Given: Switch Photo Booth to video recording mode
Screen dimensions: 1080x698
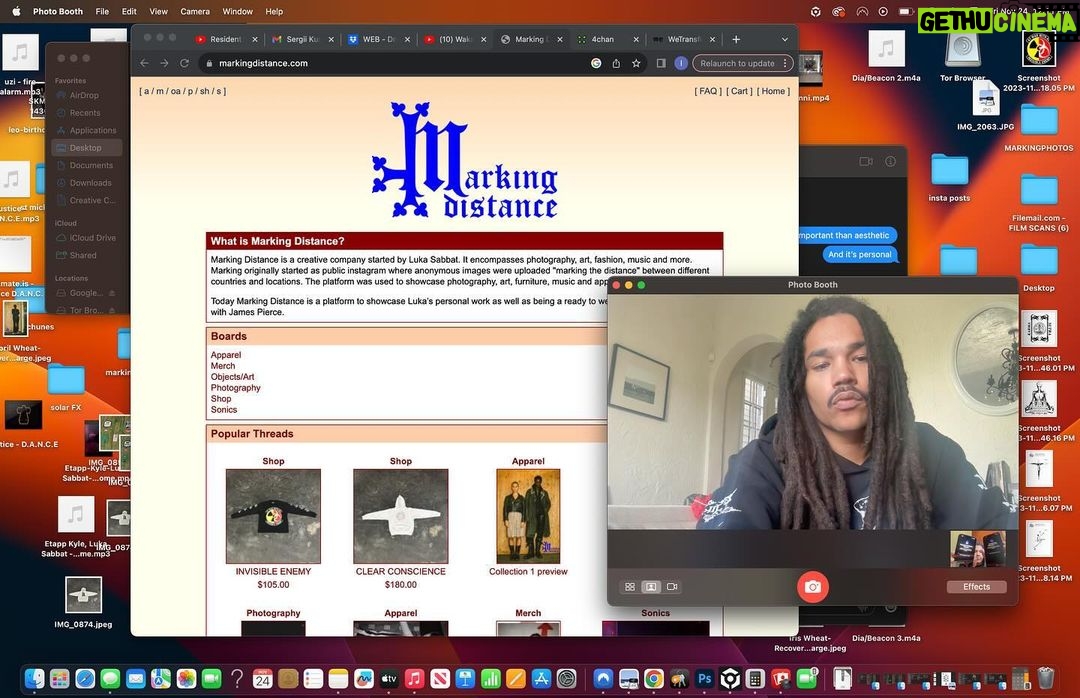Looking at the screenshot, I should coord(672,587).
